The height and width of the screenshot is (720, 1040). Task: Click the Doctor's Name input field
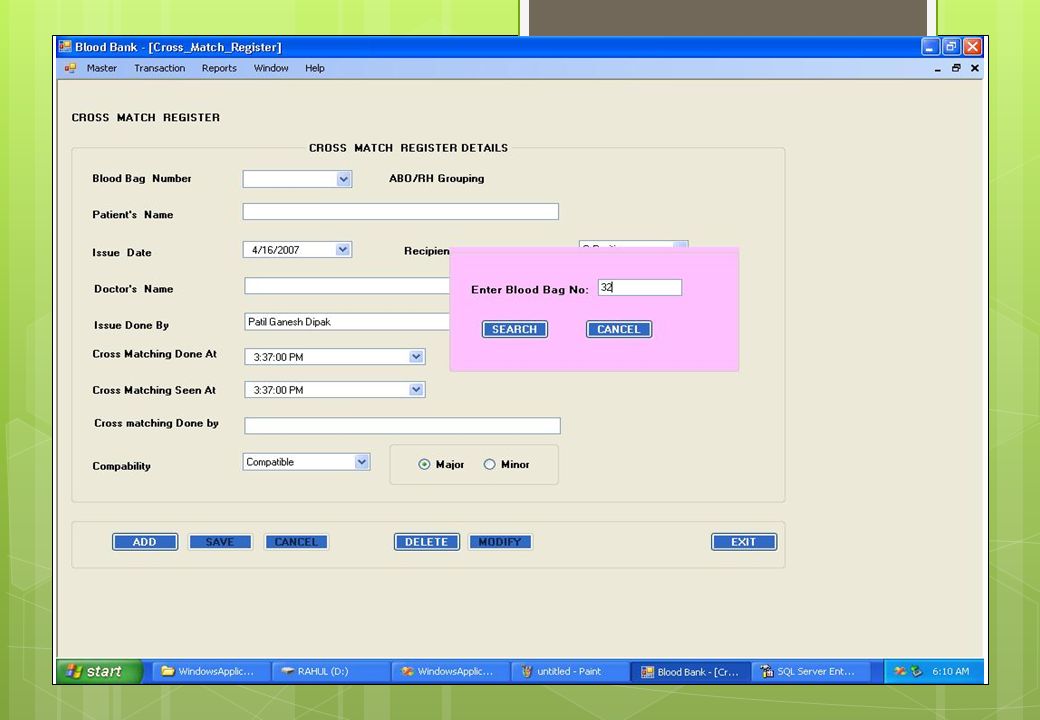pyautogui.click(x=347, y=286)
